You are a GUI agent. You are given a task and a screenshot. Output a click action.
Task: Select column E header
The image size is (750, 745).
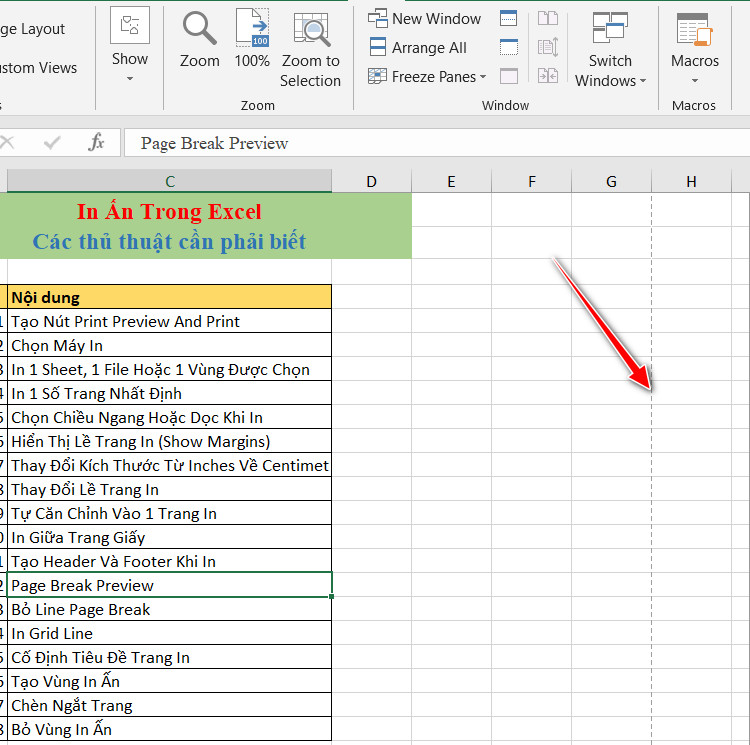click(451, 181)
